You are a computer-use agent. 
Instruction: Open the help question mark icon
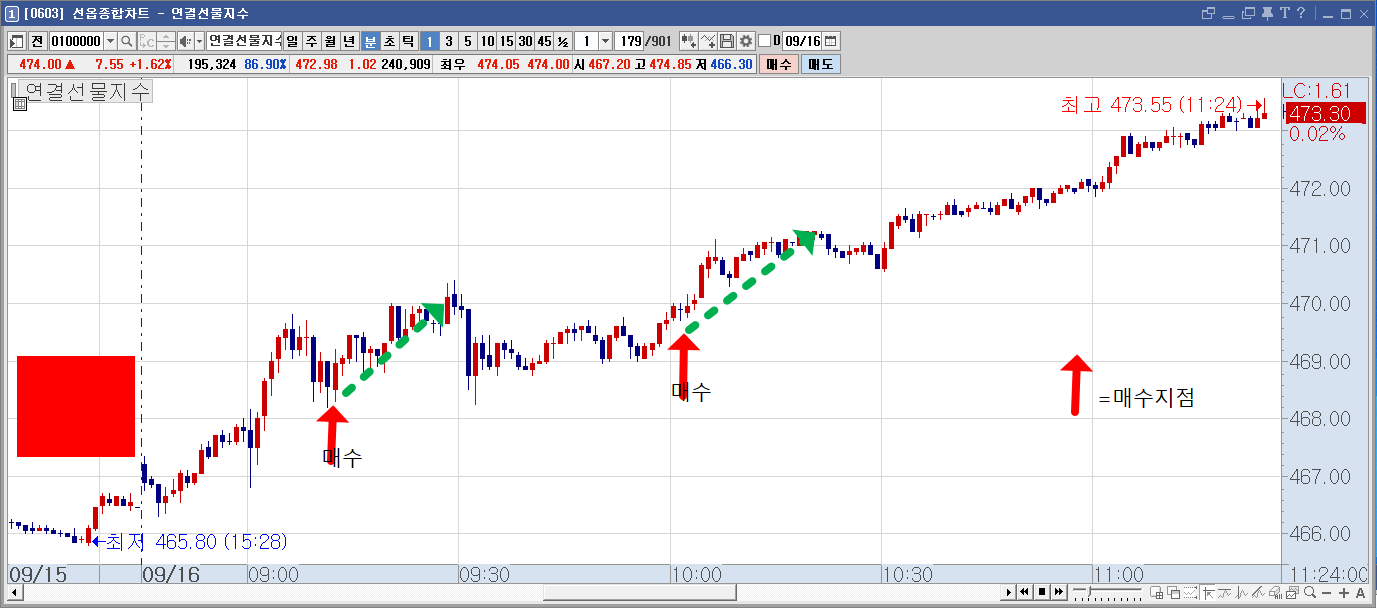(1301, 13)
